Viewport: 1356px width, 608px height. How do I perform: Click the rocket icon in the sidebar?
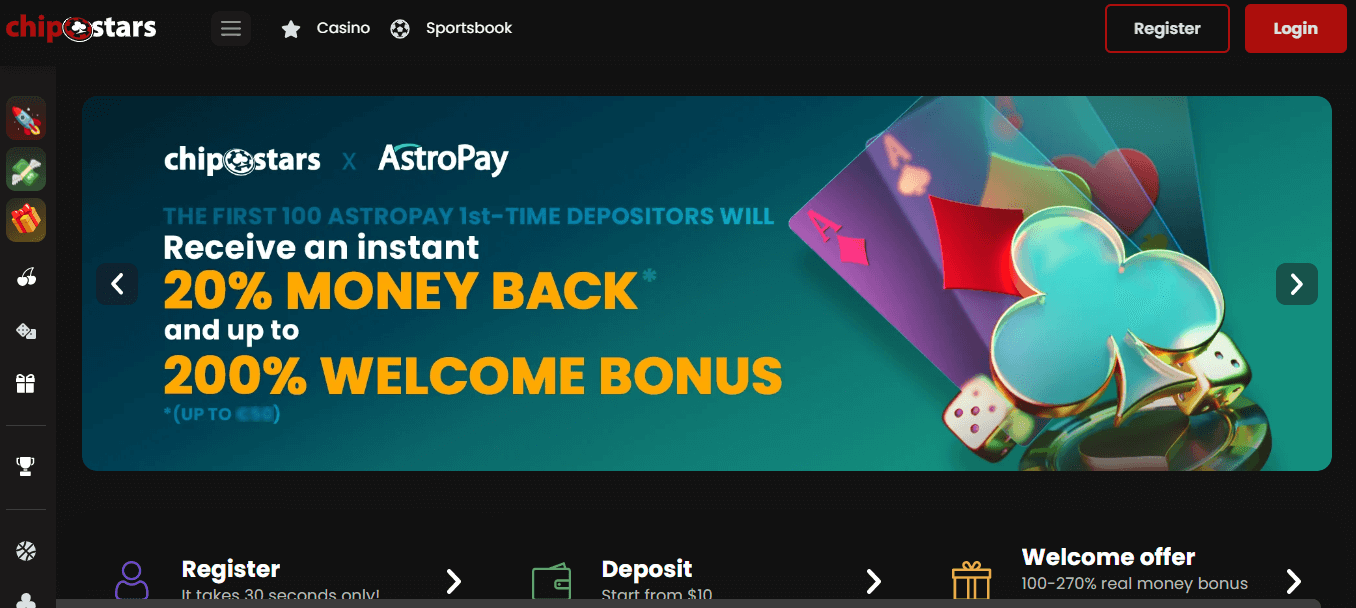pos(27,118)
